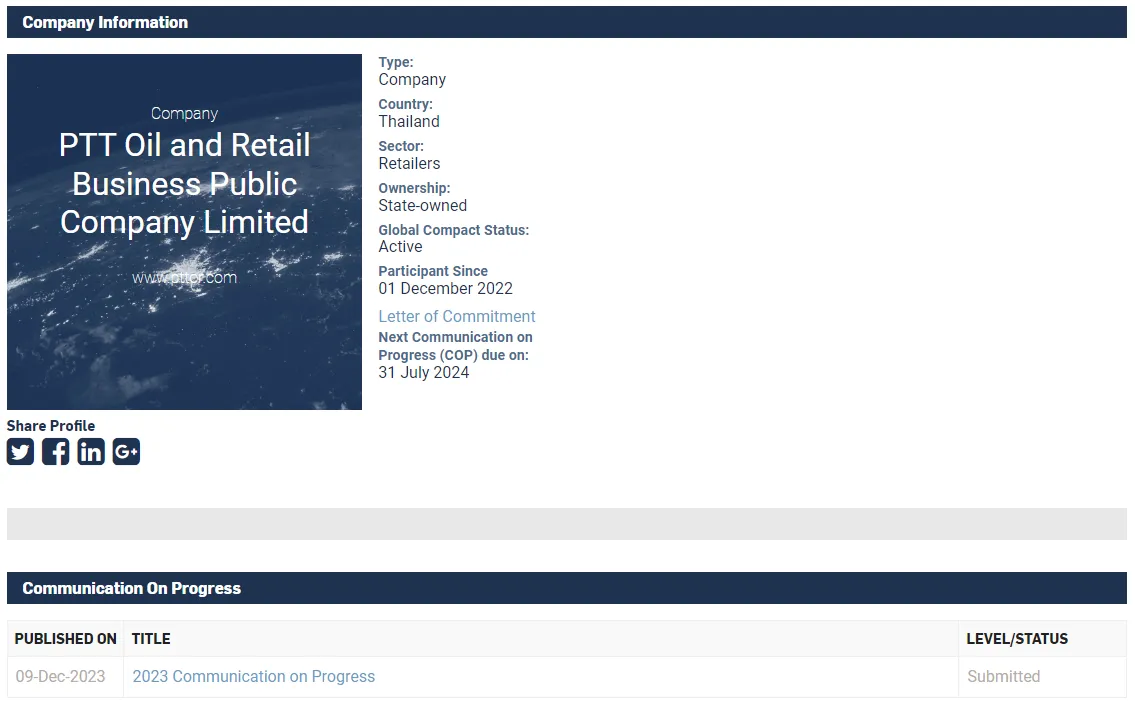Image resolution: width=1135 pixels, height=707 pixels.
Task: Click the Published On column header
Action: (66, 639)
